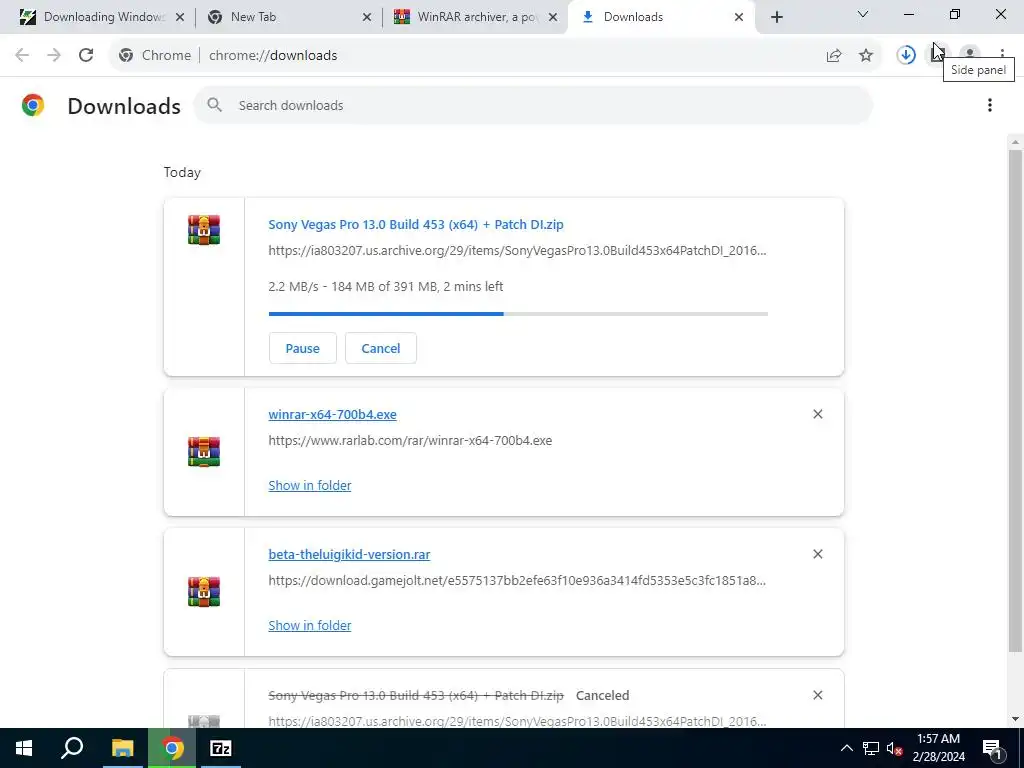Click the file icon of beta-theluigikid-version.rar

pyautogui.click(x=204, y=592)
